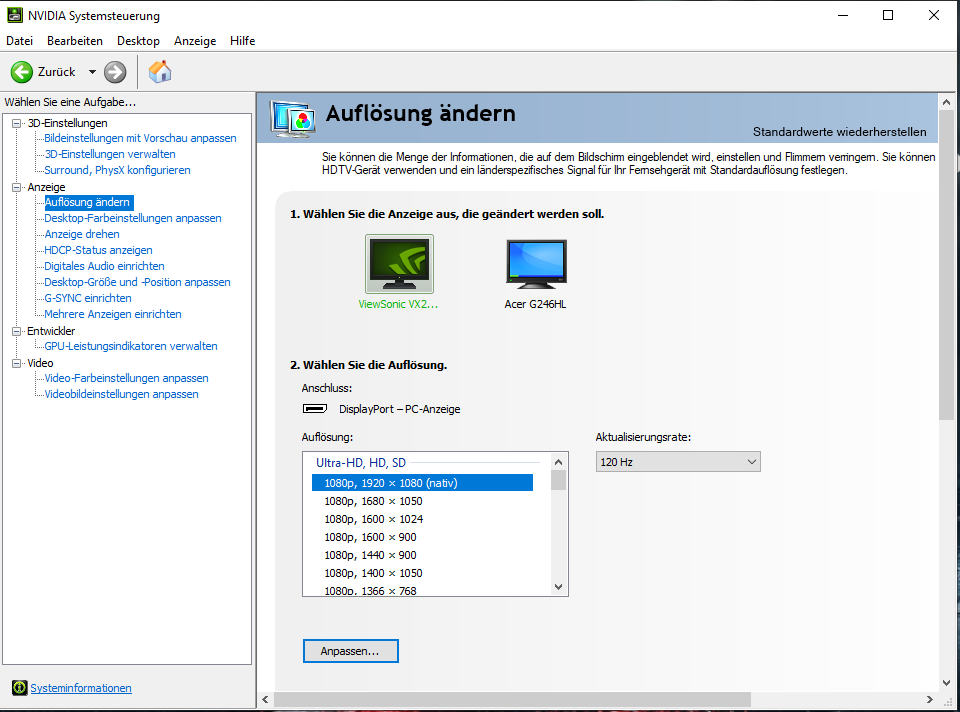Screen dimensions: 960x712
Task: Open G-SYNC einrichten
Action: tap(88, 298)
